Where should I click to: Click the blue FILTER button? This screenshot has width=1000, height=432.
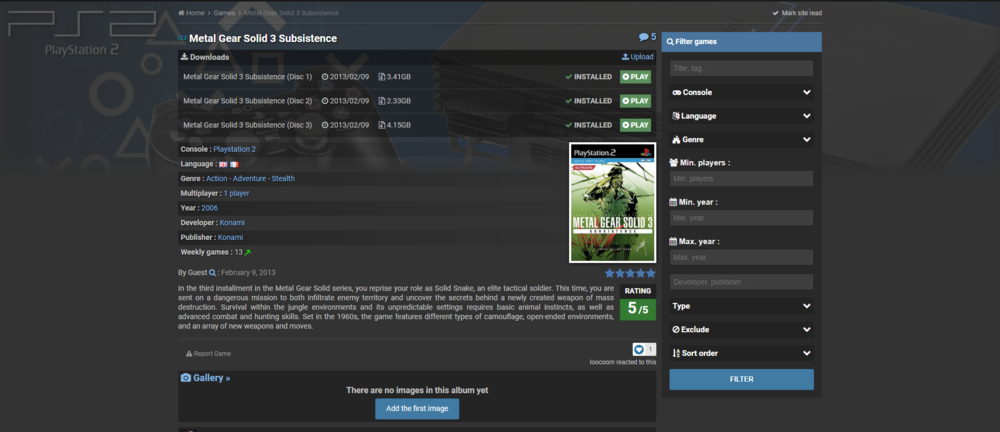tap(741, 380)
